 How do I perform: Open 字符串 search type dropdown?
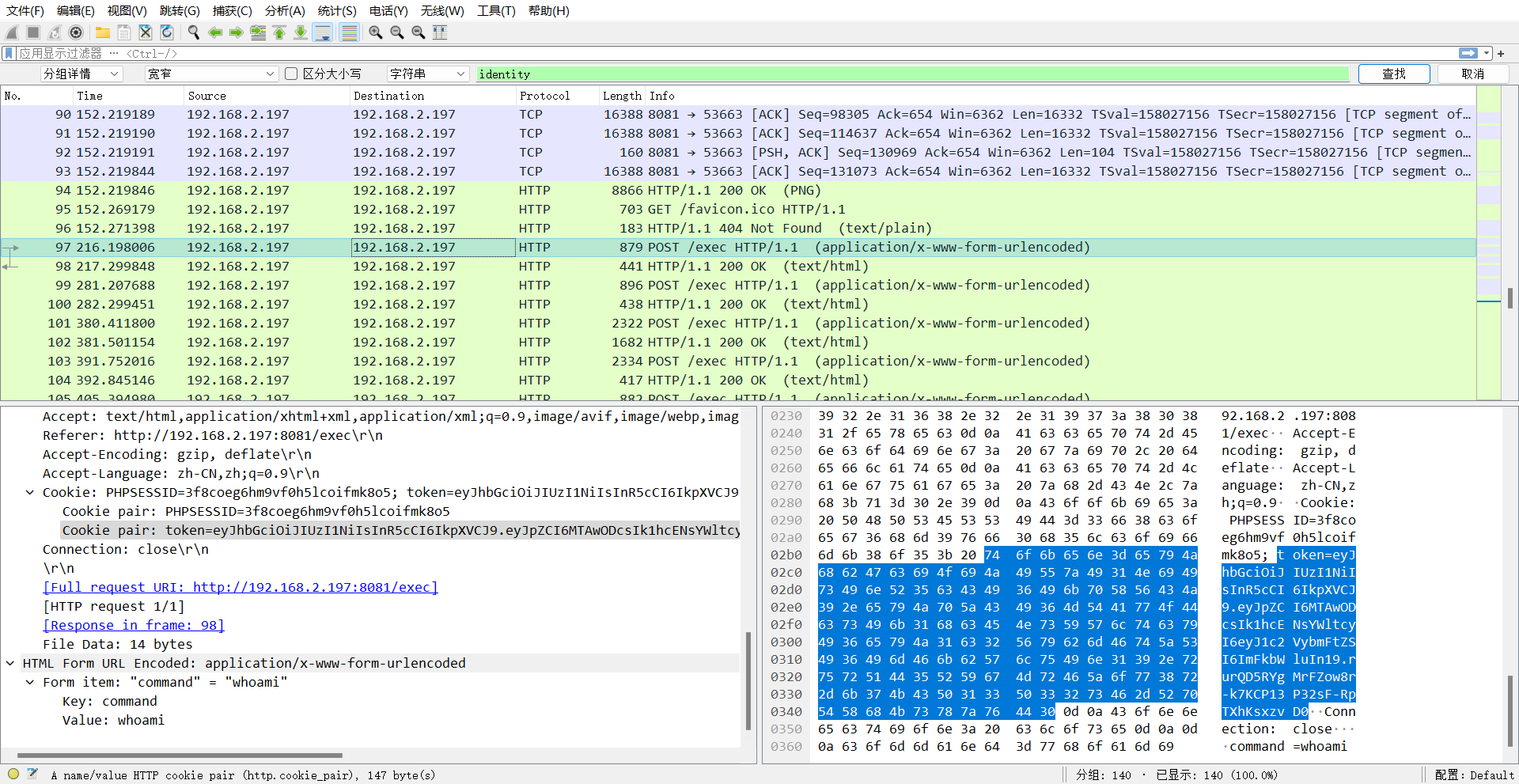point(428,74)
